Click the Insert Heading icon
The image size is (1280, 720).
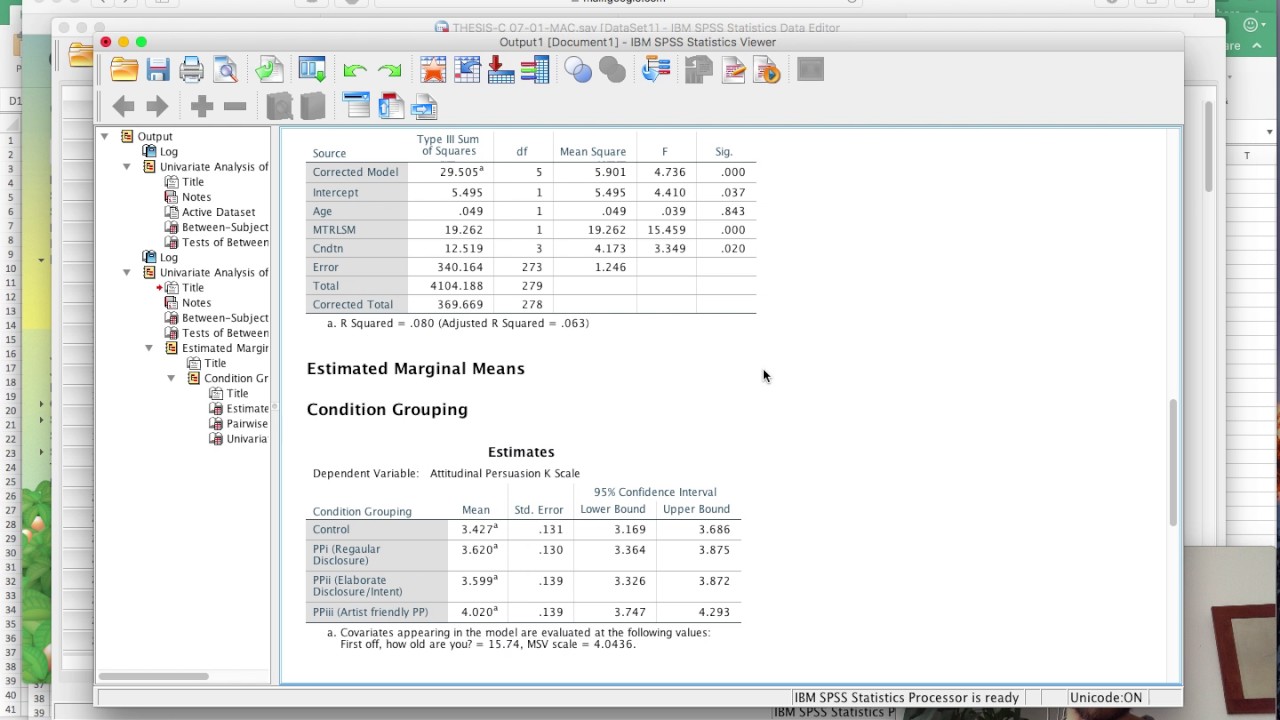[x=356, y=105]
